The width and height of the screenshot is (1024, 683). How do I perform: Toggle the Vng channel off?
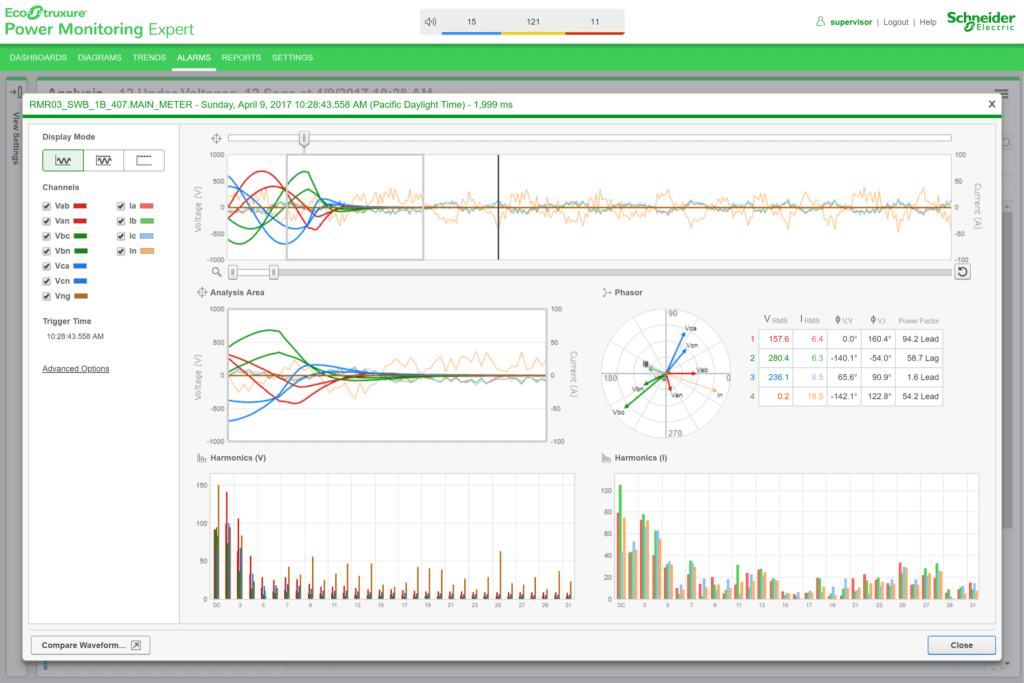point(45,297)
